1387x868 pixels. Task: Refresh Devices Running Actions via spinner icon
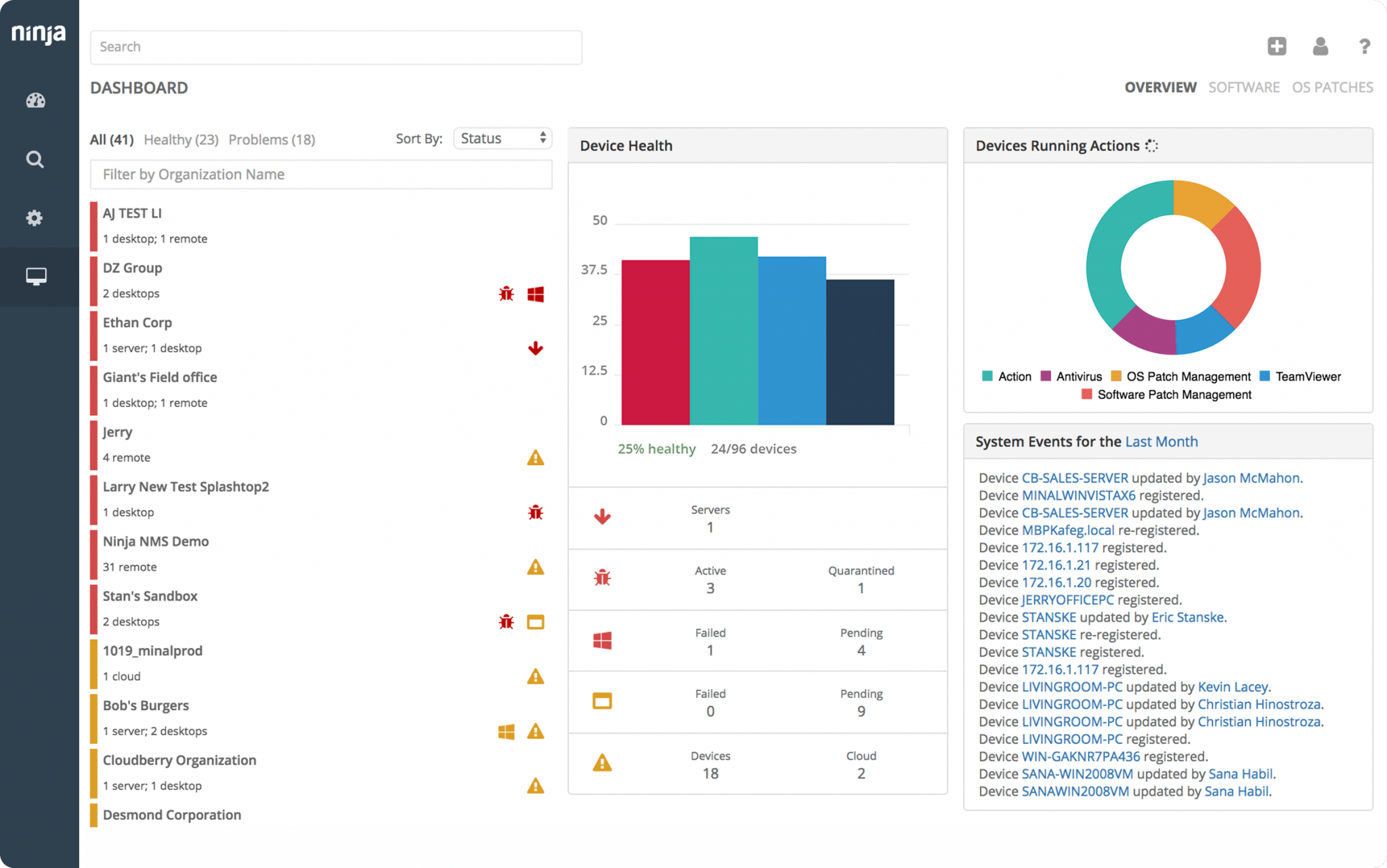coord(1151,145)
